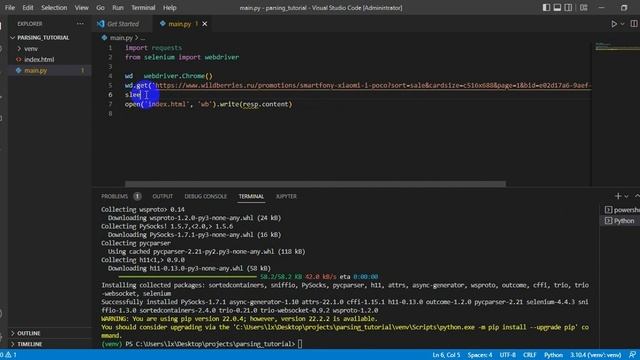The width and height of the screenshot is (640, 360).
Task: Click line number 8 in the gutter
Action: (x=110, y=113)
